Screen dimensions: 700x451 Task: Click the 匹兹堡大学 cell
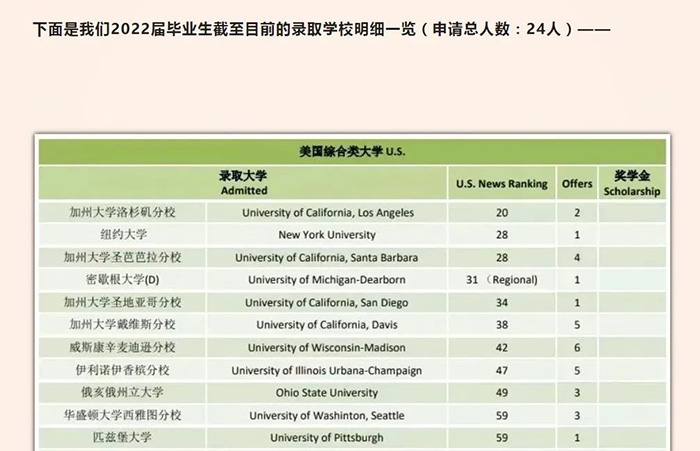123,438
